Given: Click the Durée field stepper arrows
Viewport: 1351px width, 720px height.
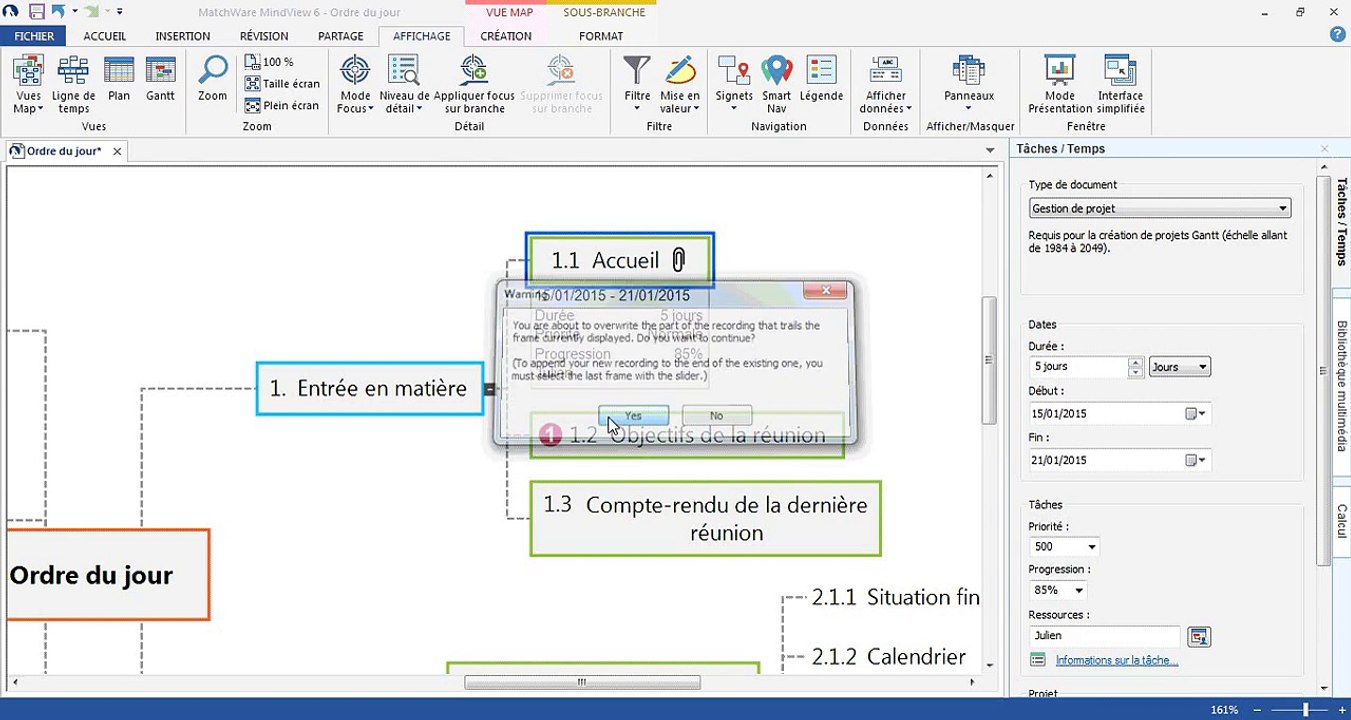Looking at the screenshot, I should click(1135, 367).
